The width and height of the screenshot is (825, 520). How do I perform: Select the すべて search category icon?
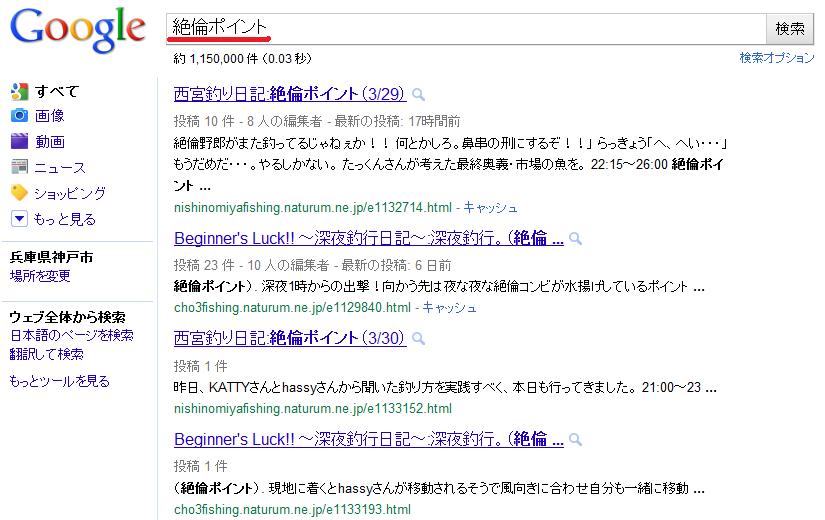tap(19, 92)
